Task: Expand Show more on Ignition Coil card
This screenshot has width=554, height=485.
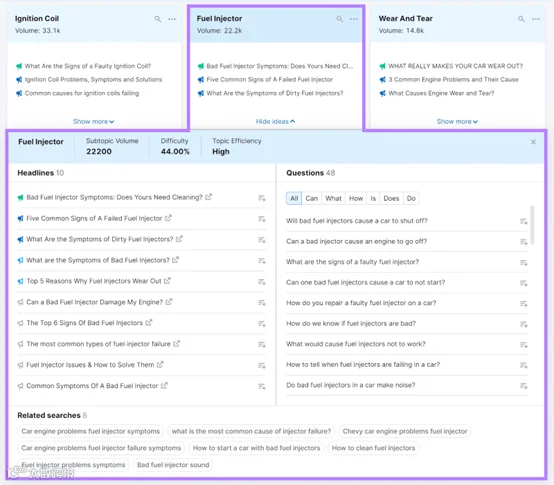Action: pos(94,122)
